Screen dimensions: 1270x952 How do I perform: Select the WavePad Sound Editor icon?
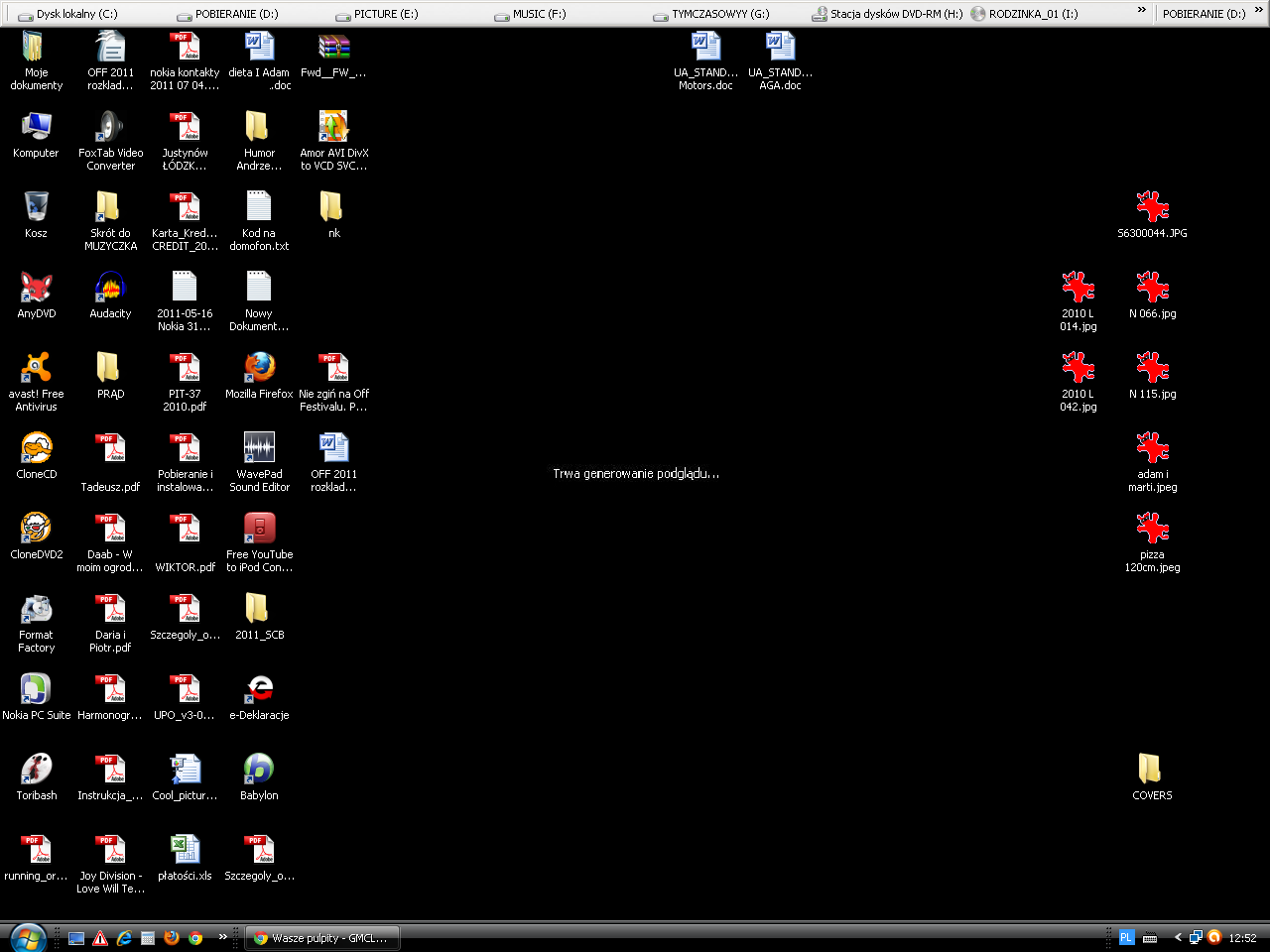click(259, 449)
